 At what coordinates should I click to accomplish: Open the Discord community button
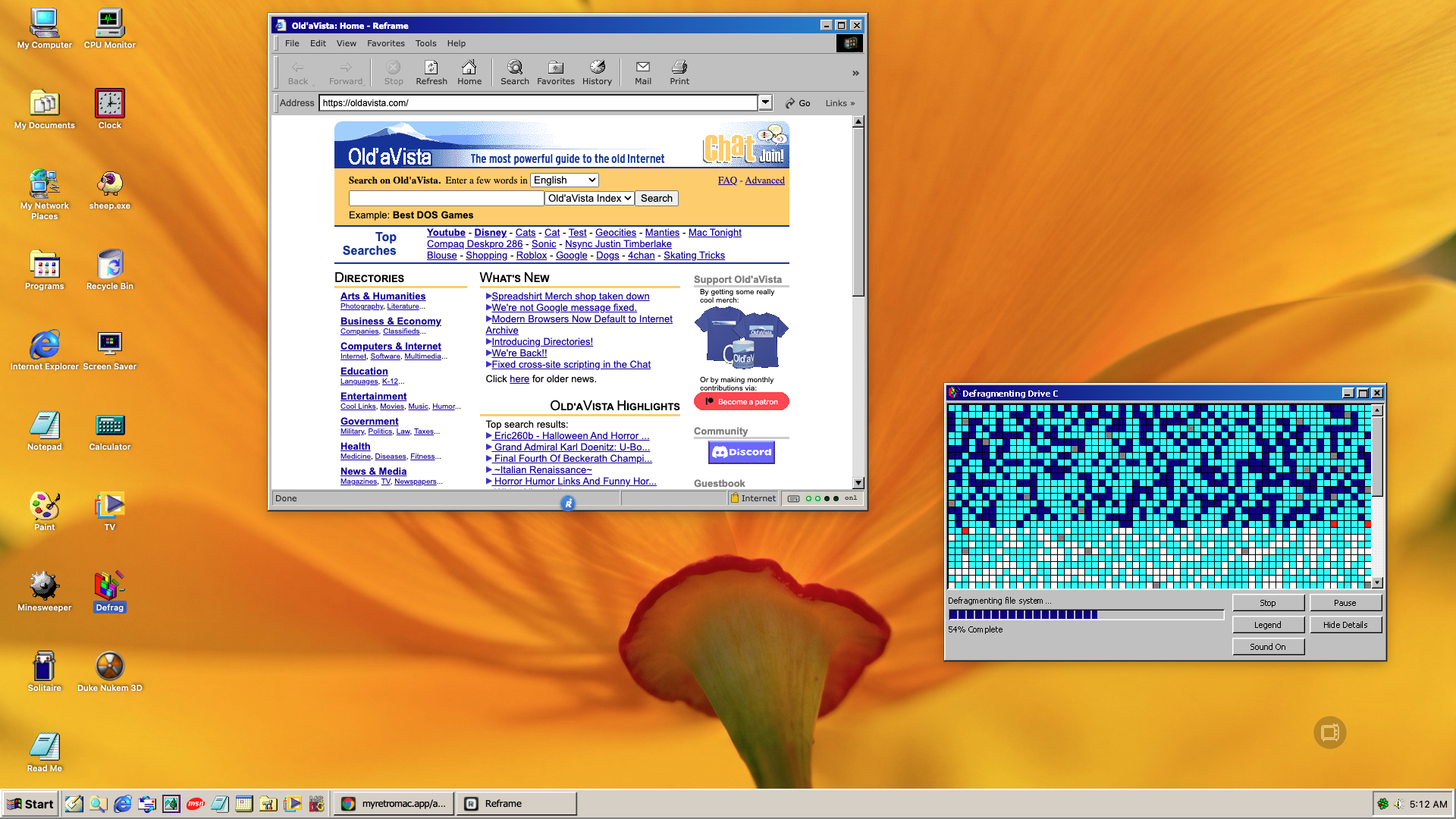742,452
